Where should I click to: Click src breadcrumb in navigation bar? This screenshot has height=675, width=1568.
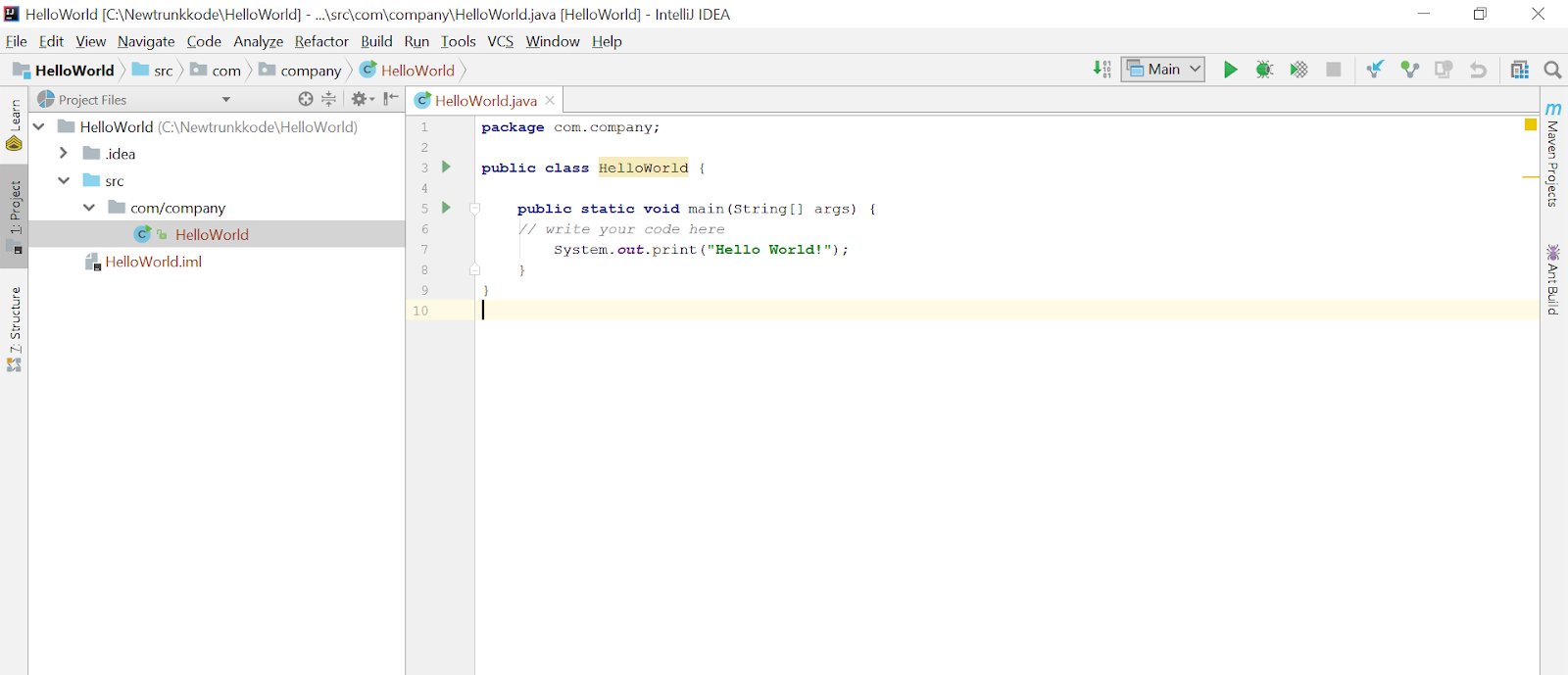[x=153, y=70]
